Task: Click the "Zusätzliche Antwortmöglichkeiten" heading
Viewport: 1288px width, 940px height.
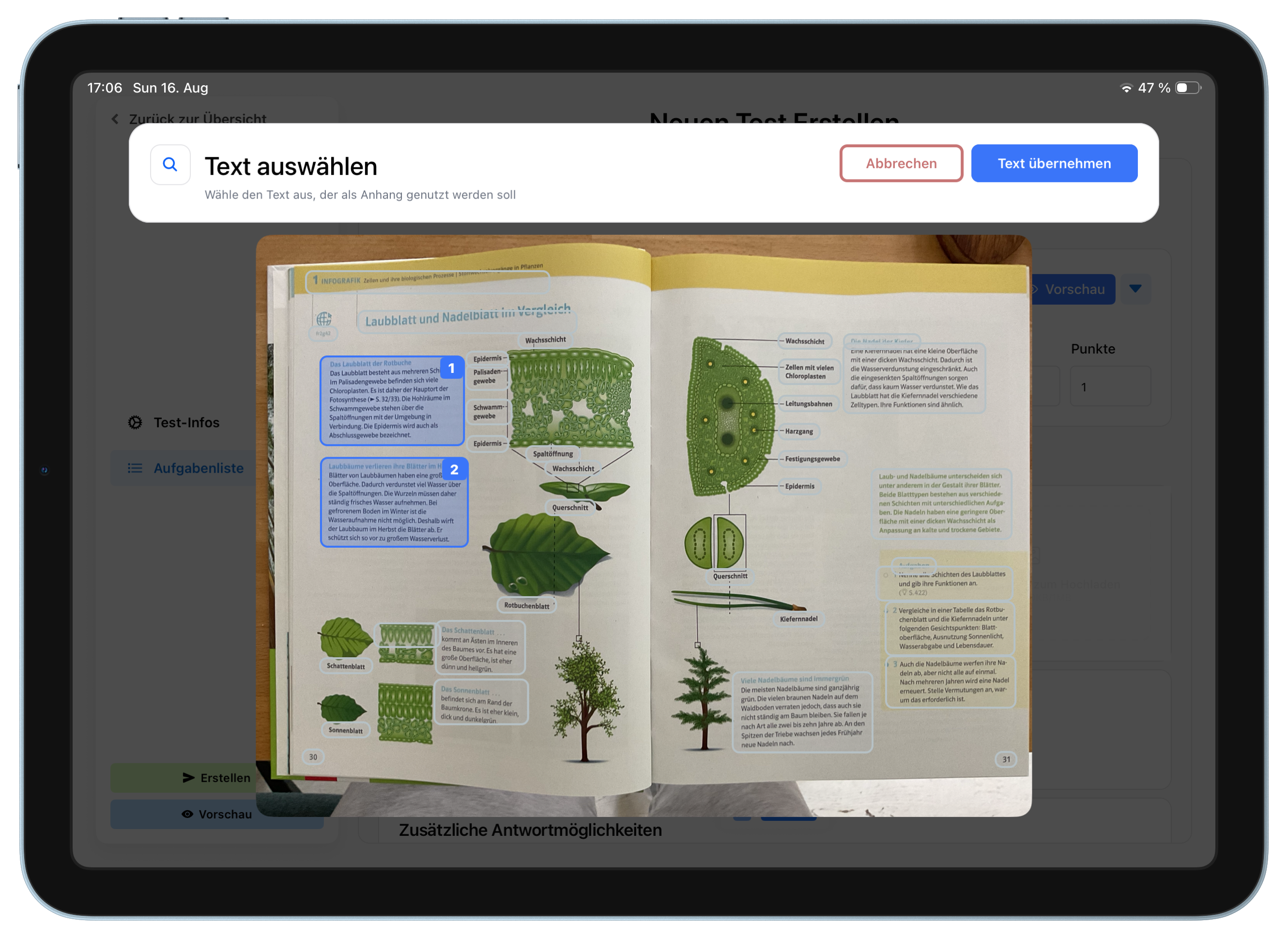Action: tap(530, 830)
